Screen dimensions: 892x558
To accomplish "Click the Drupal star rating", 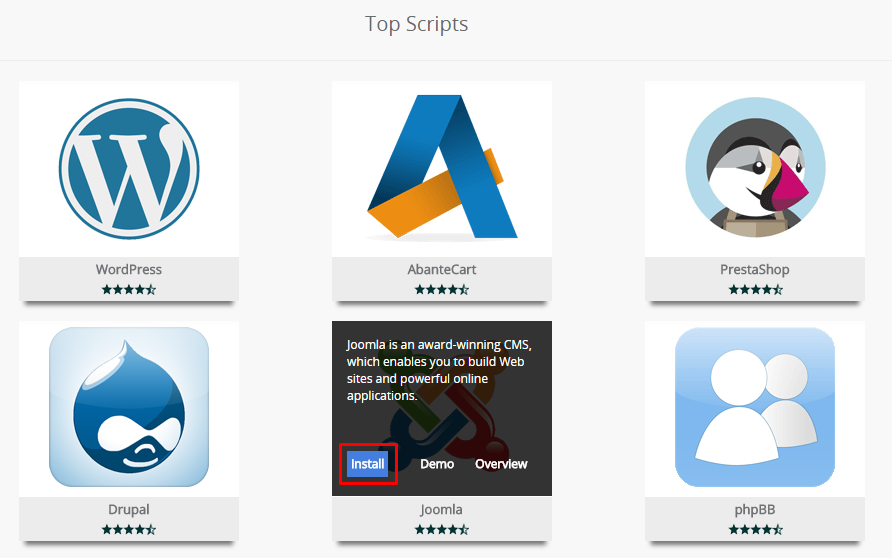I will point(129,530).
